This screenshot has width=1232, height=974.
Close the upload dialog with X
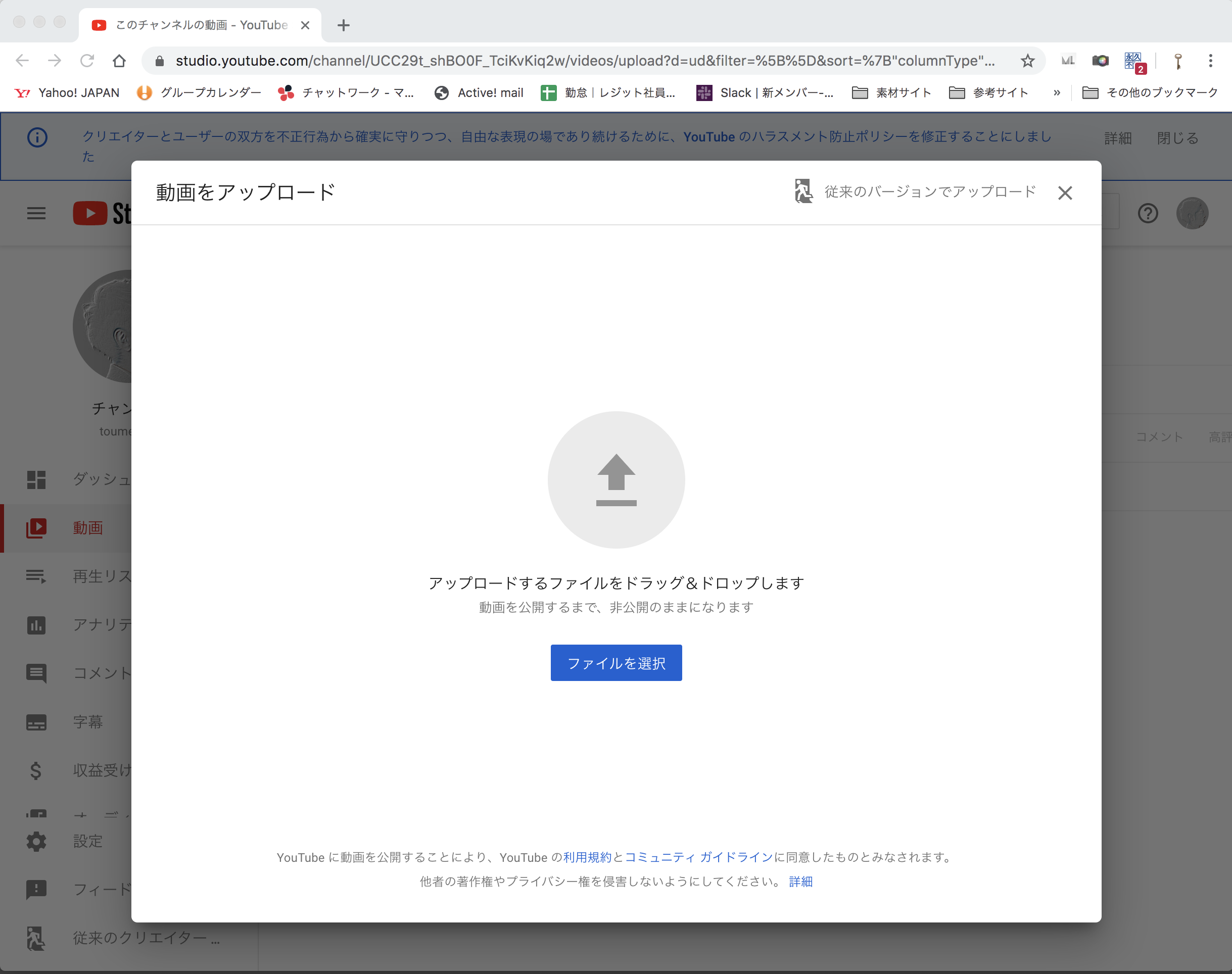click(1064, 193)
